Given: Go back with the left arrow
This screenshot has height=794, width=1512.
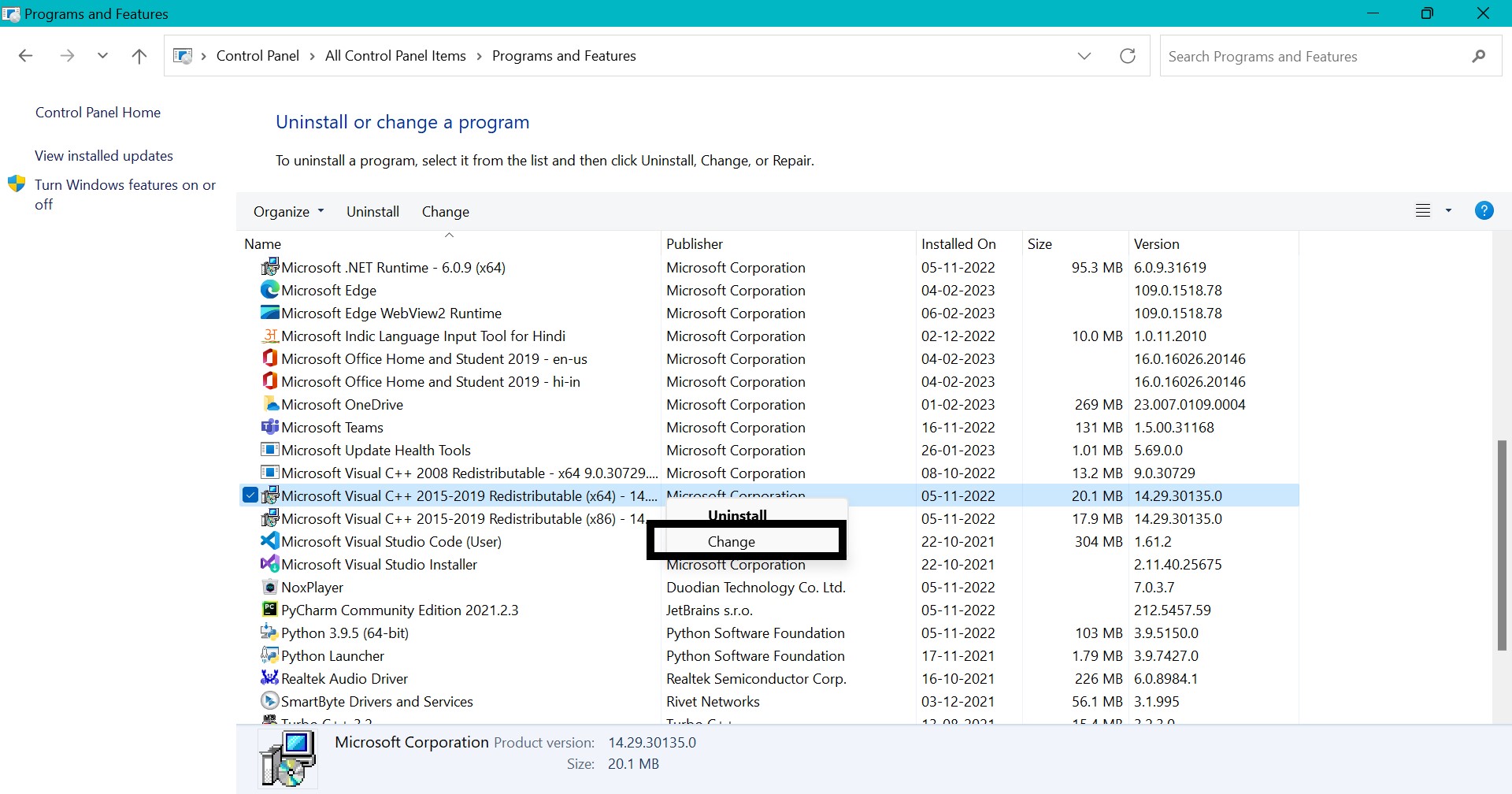Looking at the screenshot, I should [25, 56].
